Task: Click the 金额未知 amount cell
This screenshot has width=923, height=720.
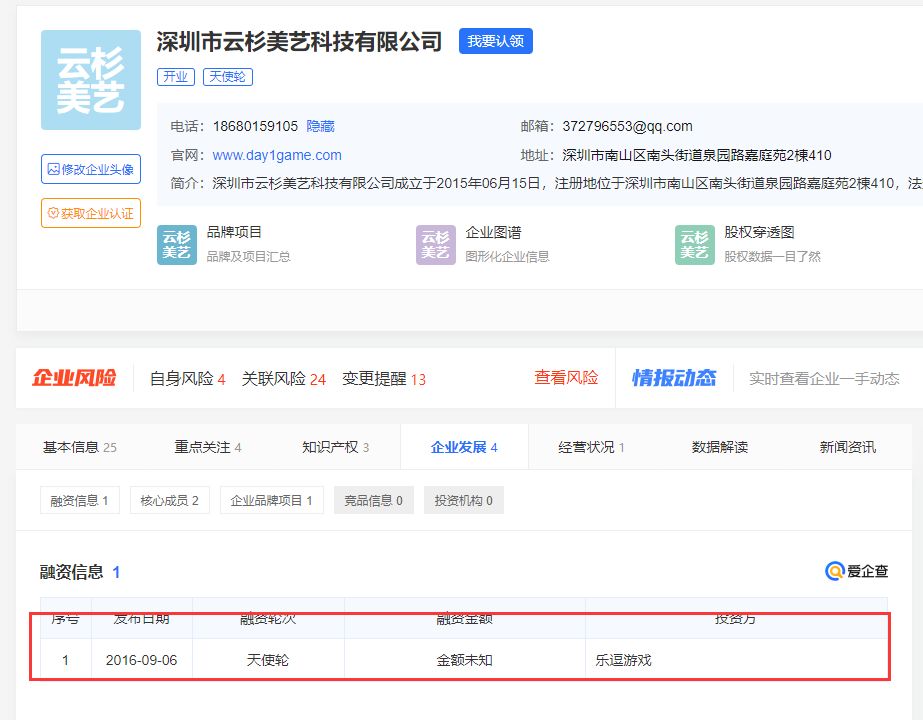Action: [x=464, y=661]
